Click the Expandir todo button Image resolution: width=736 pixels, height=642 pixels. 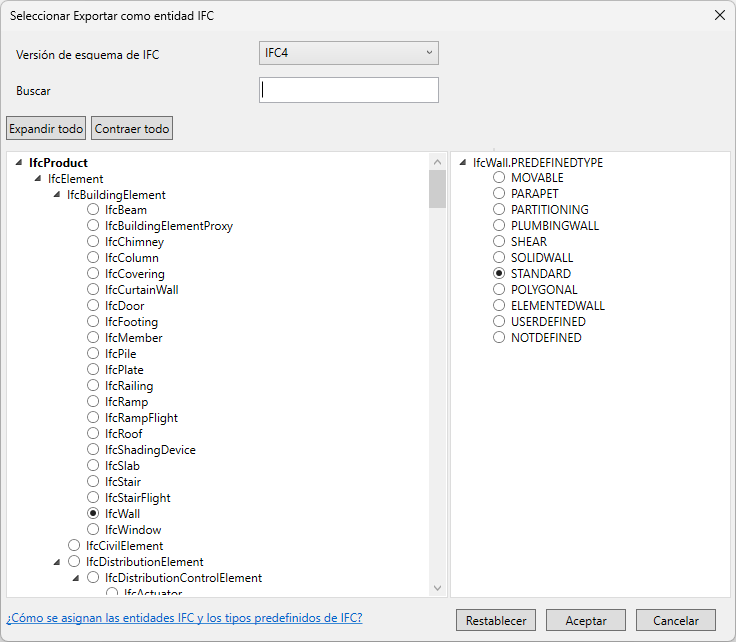pos(46,129)
